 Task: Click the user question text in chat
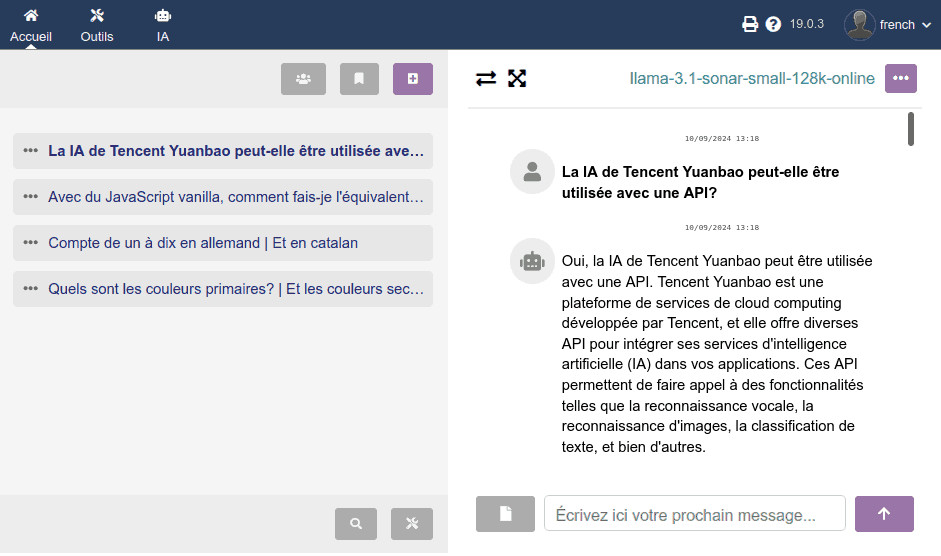pos(700,183)
